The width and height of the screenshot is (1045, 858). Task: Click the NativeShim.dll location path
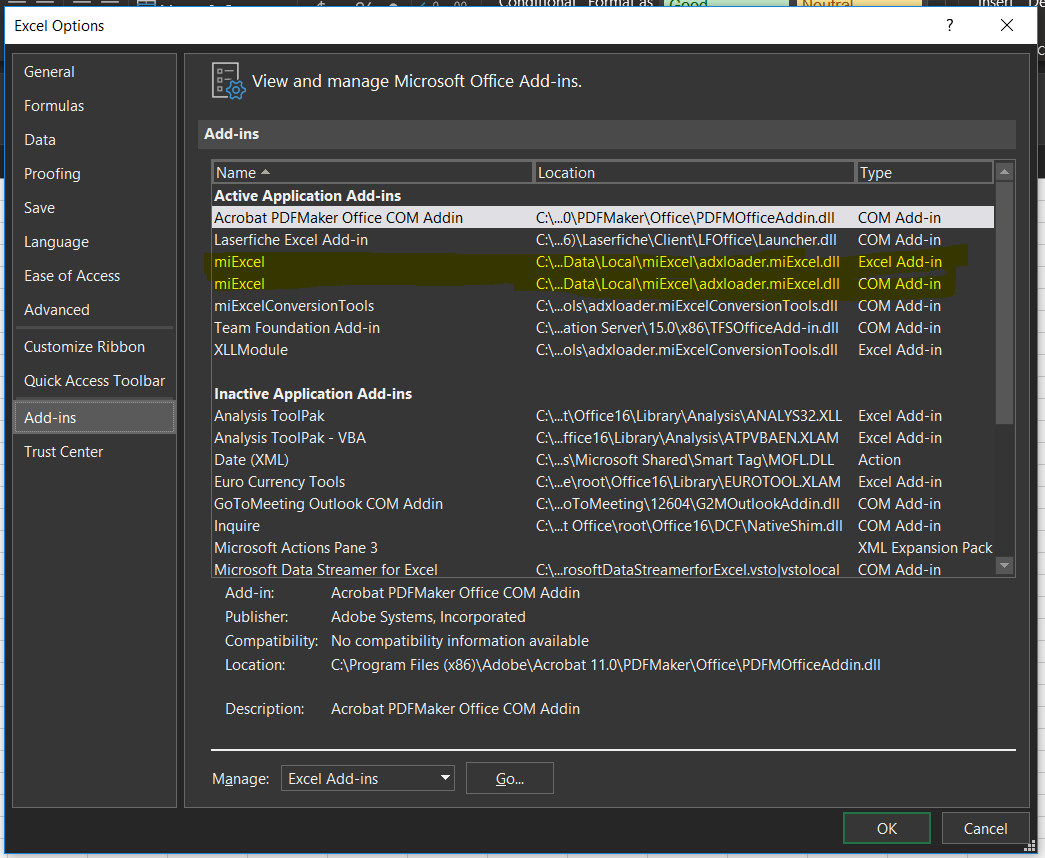coord(689,525)
